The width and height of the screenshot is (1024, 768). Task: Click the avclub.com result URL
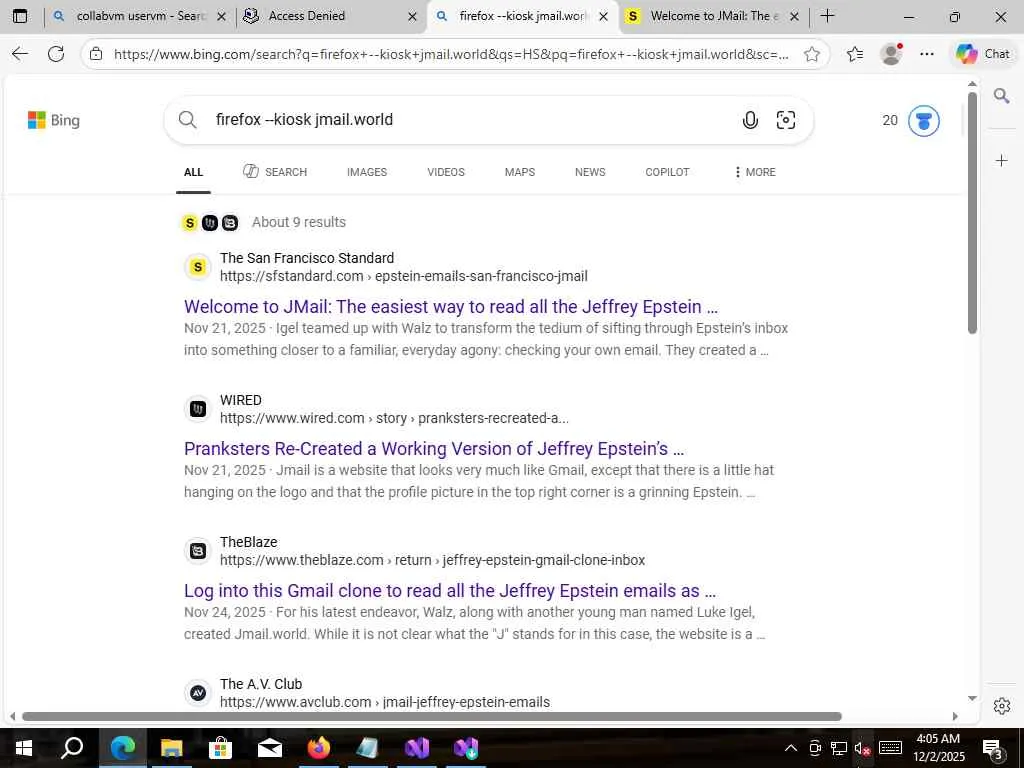385,702
